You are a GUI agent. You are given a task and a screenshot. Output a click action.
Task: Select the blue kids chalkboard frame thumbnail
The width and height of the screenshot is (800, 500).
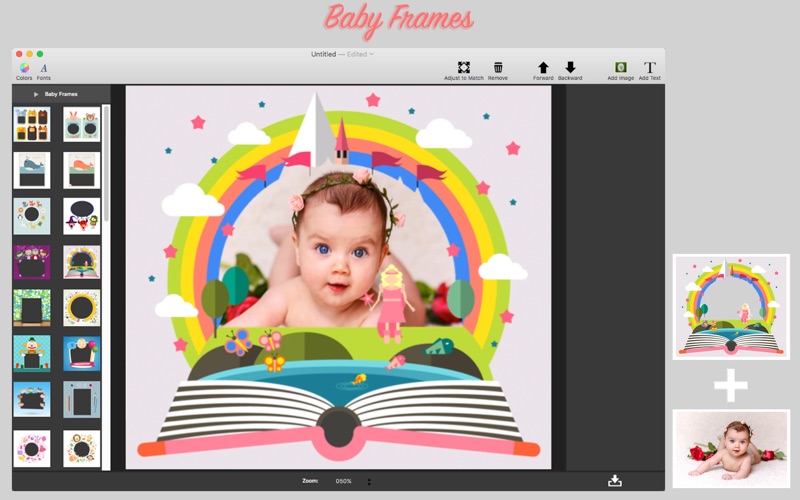click(32, 399)
